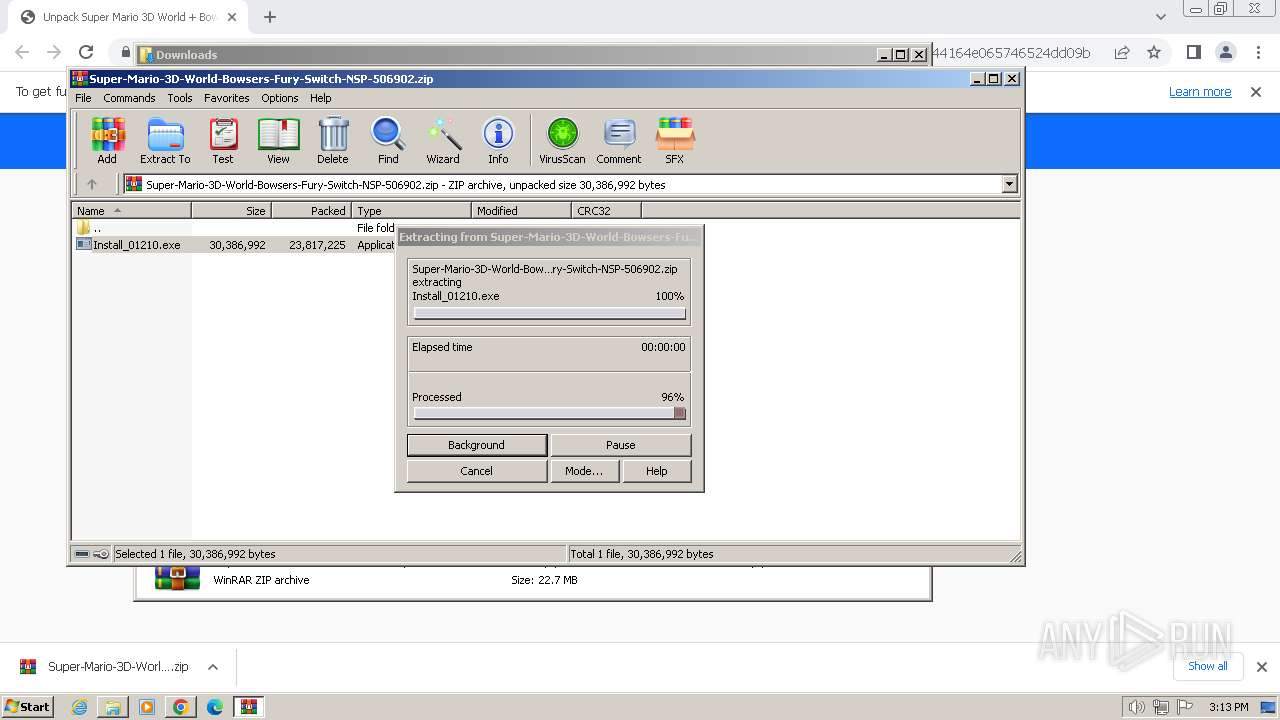Expand downloaded zip options chevron
The height and width of the screenshot is (720, 1280).
213,667
